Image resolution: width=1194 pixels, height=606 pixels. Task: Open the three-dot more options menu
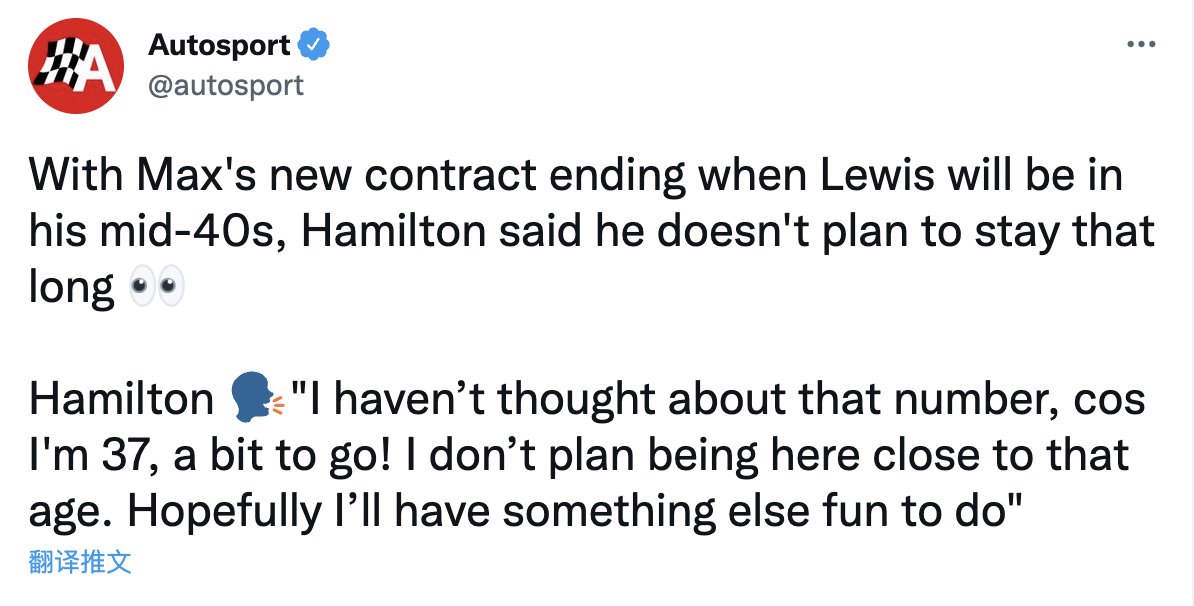1141,45
